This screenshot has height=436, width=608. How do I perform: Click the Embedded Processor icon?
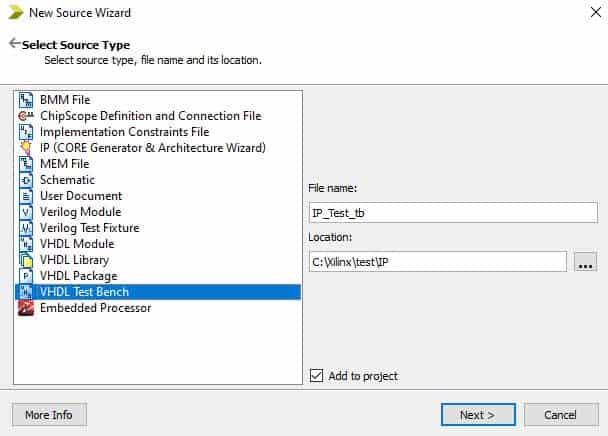click(26, 308)
